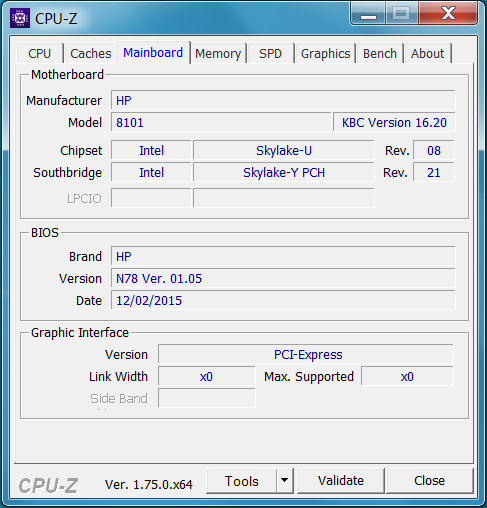
Task: Click the Validate button
Action: point(341,480)
